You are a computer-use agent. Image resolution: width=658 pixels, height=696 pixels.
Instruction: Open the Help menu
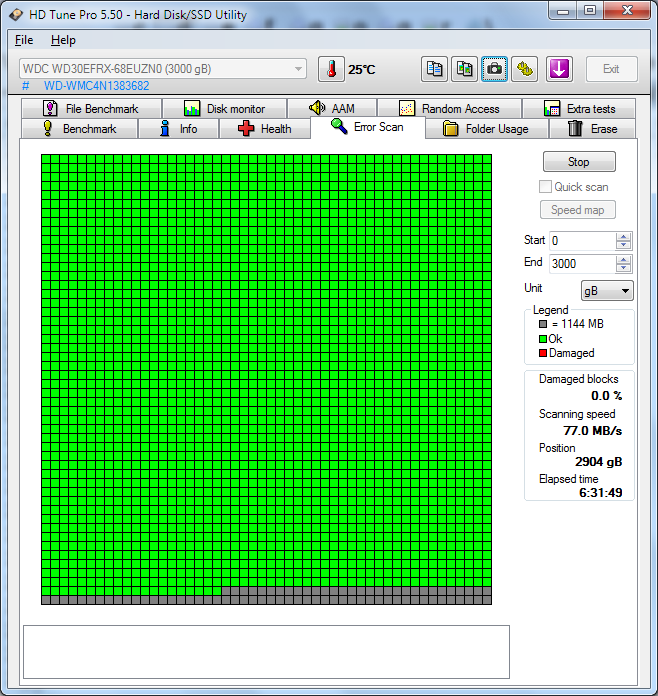click(x=63, y=40)
